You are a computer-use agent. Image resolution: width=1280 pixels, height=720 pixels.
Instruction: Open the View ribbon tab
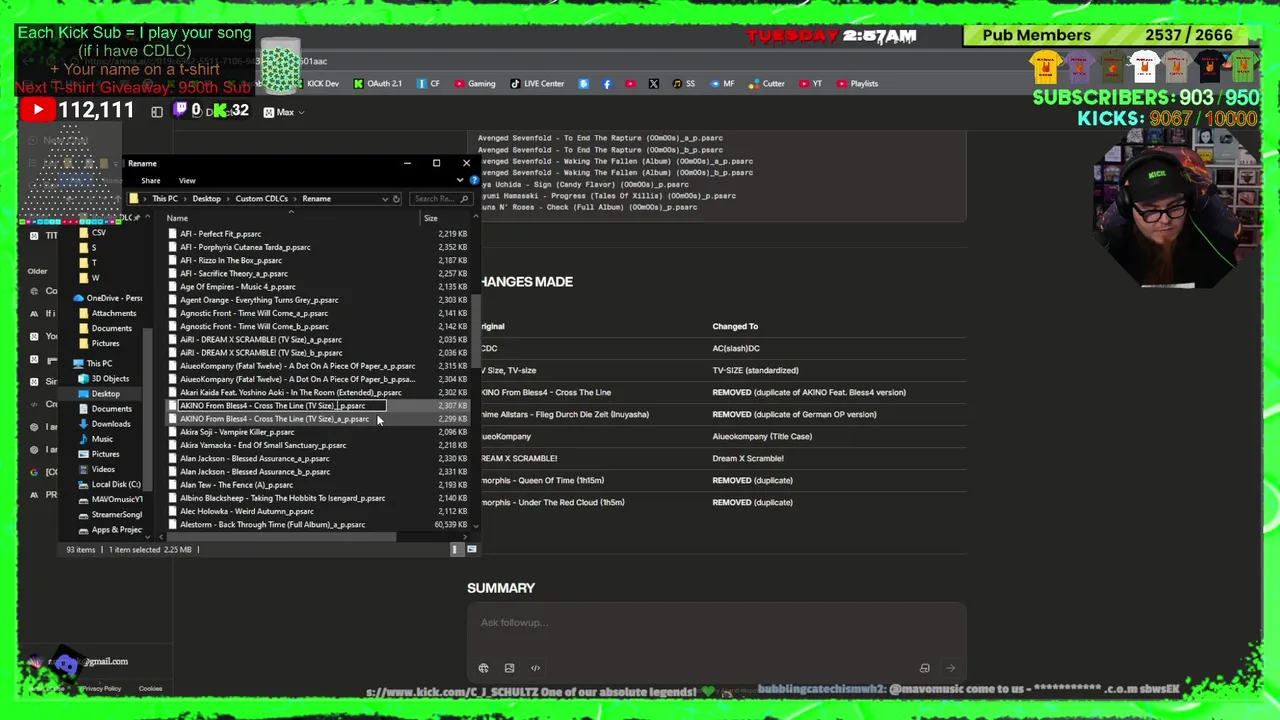pos(187,181)
